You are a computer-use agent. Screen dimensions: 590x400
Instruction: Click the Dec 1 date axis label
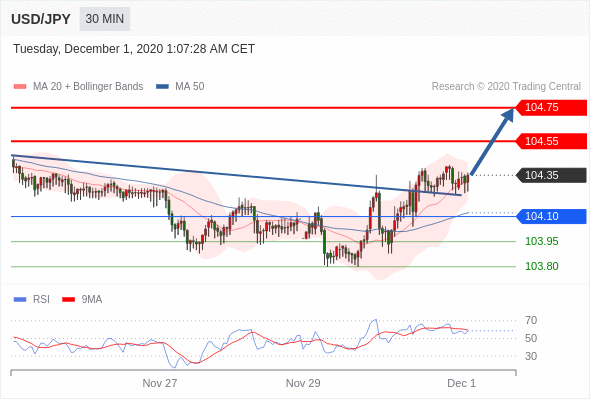pos(461,383)
